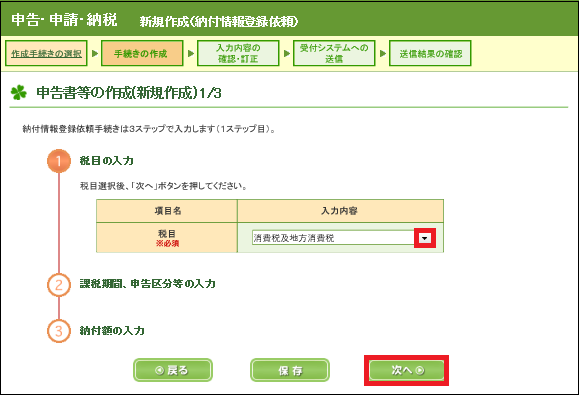Click the 税目選択後 instruction text
This screenshot has width=579, height=395.
(x=163, y=186)
